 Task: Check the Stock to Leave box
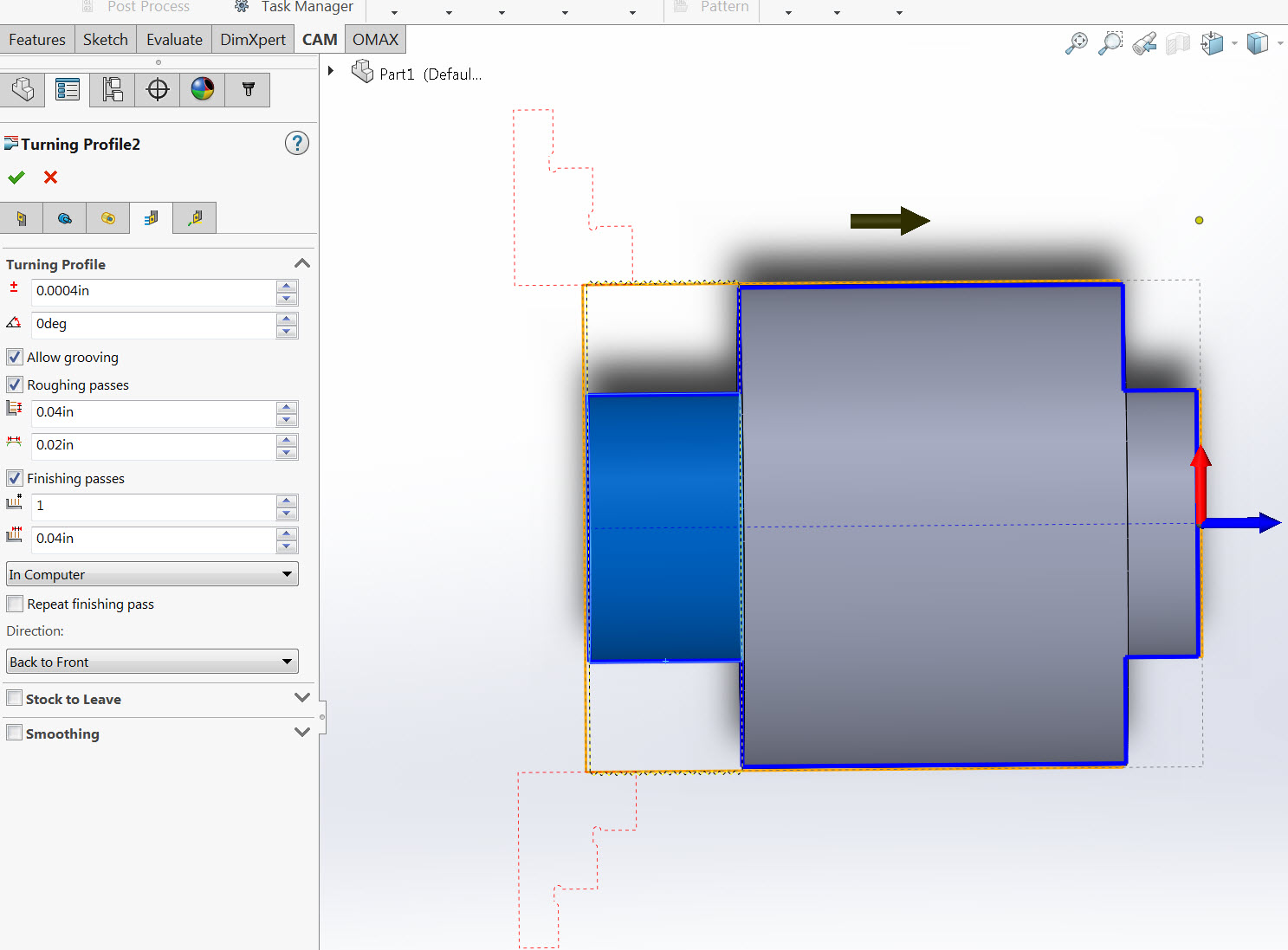[x=15, y=698]
